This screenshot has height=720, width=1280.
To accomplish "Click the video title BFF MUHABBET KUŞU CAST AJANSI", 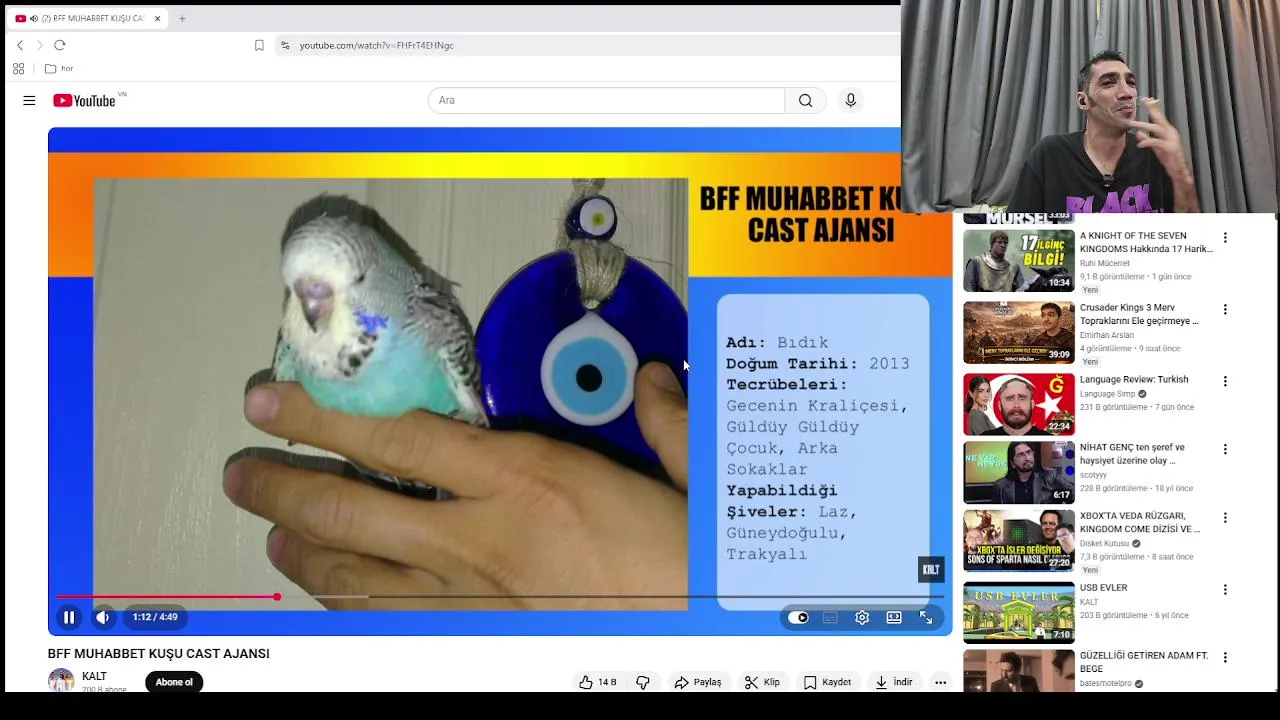I will [159, 653].
